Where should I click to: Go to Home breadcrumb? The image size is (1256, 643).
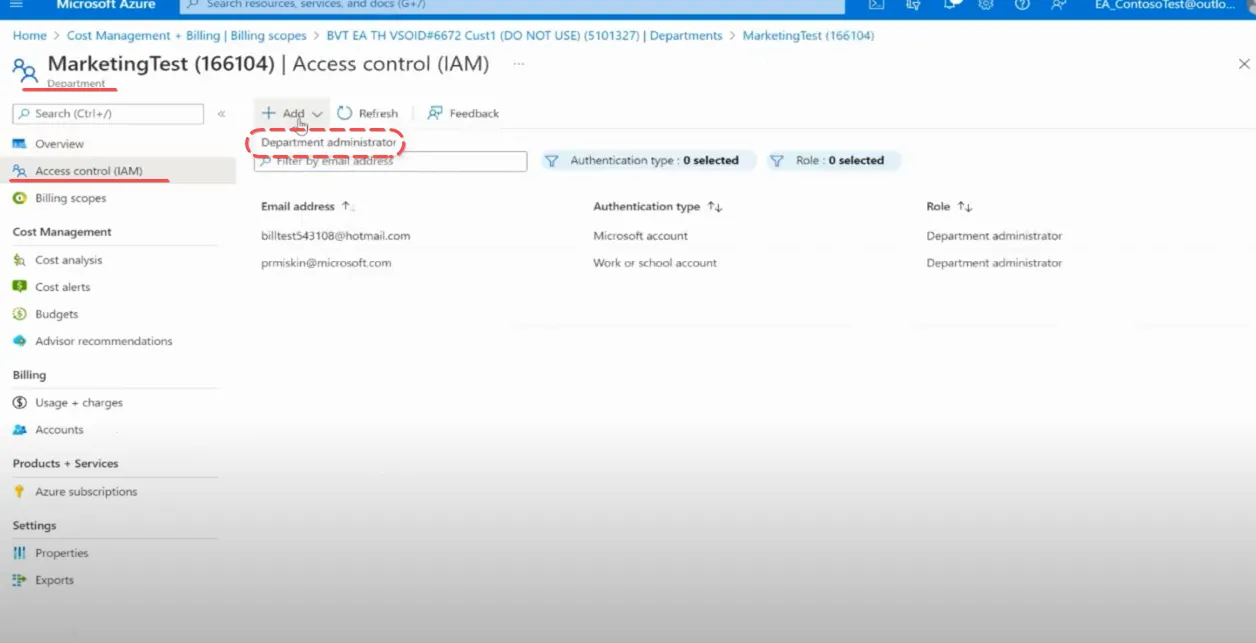(x=30, y=35)
